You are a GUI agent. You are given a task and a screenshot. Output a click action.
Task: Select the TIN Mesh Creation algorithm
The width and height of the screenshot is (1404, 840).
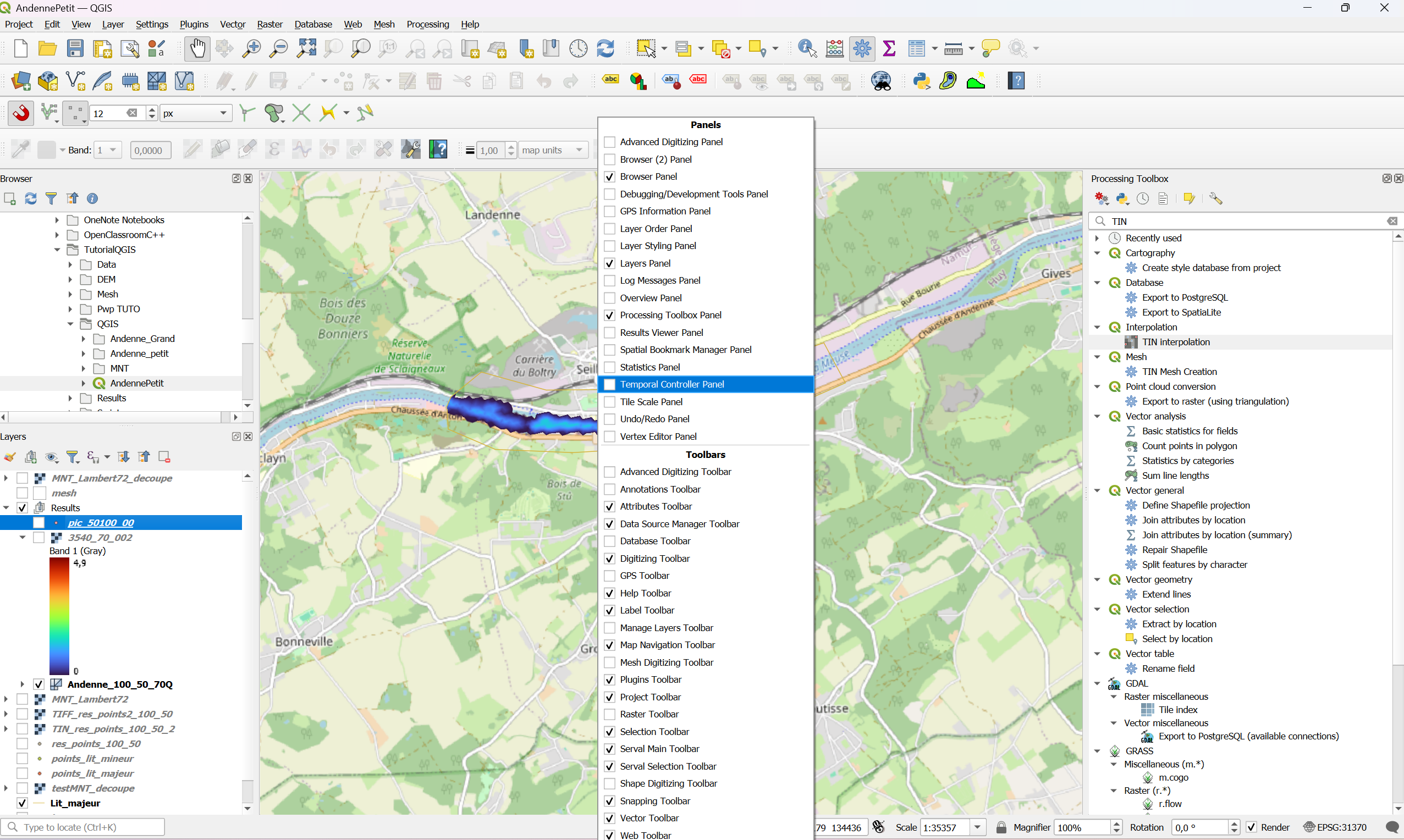click(1179, 371)
